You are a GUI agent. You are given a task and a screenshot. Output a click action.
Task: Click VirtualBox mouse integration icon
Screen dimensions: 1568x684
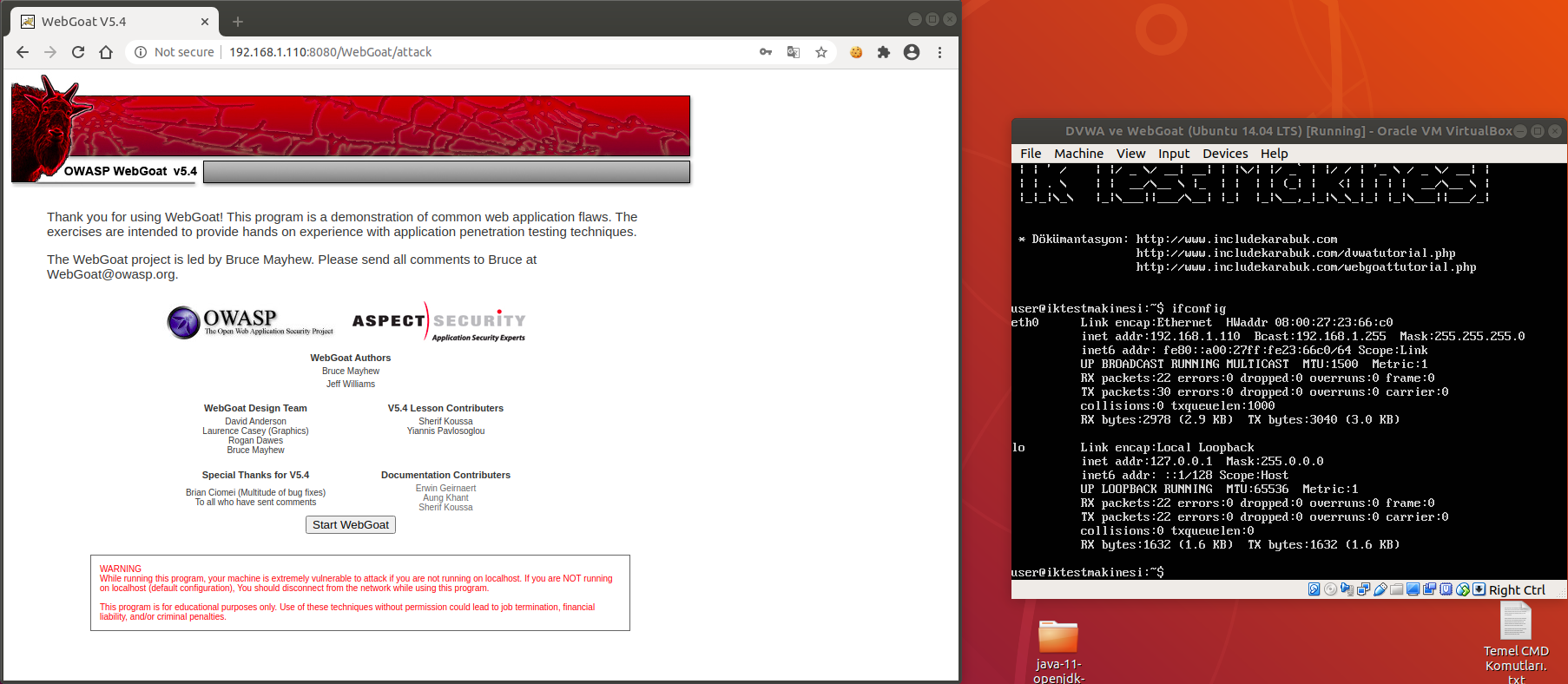1463,589
